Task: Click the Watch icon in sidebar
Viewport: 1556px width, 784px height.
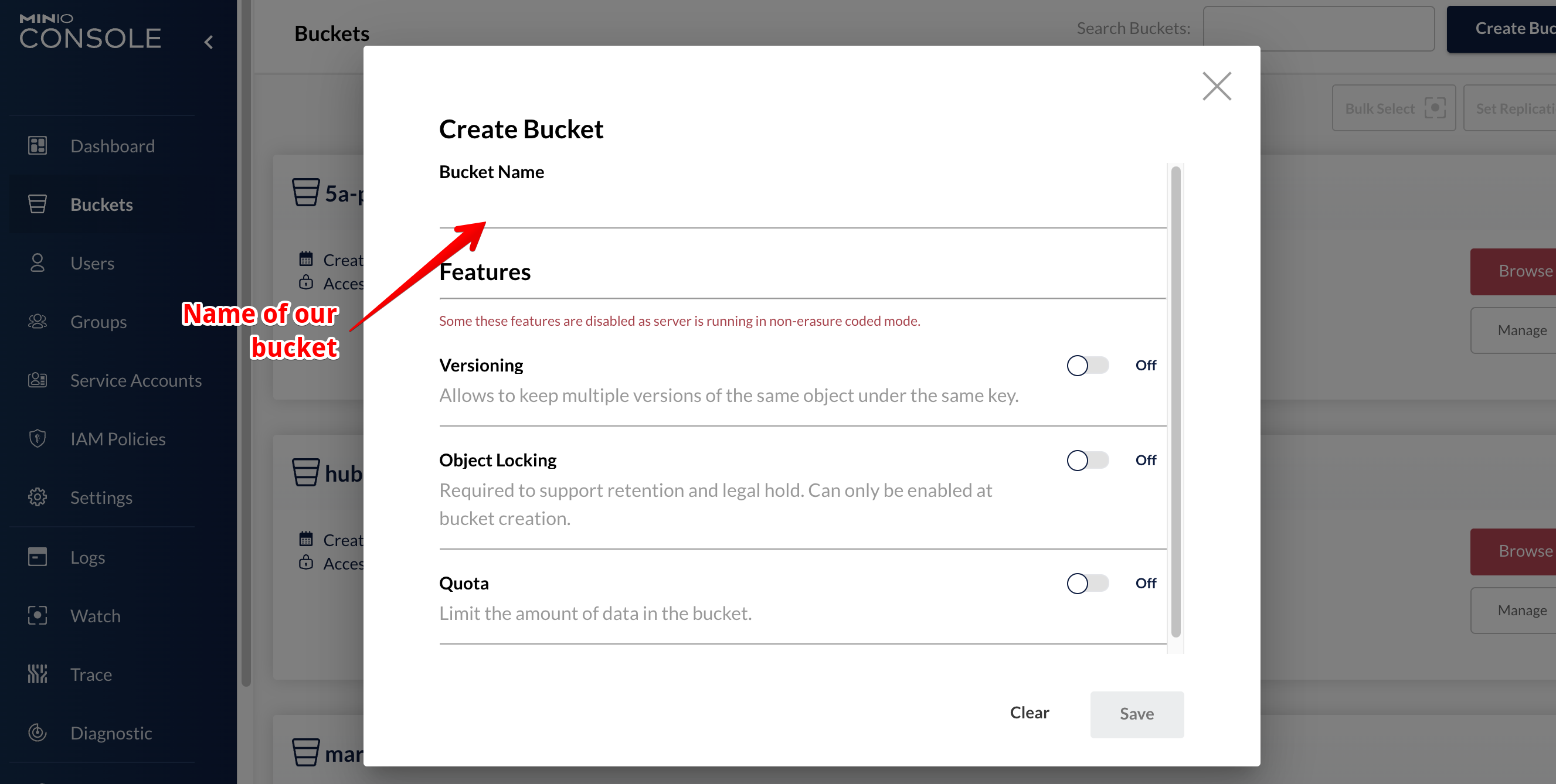Action: pos(38,616)
